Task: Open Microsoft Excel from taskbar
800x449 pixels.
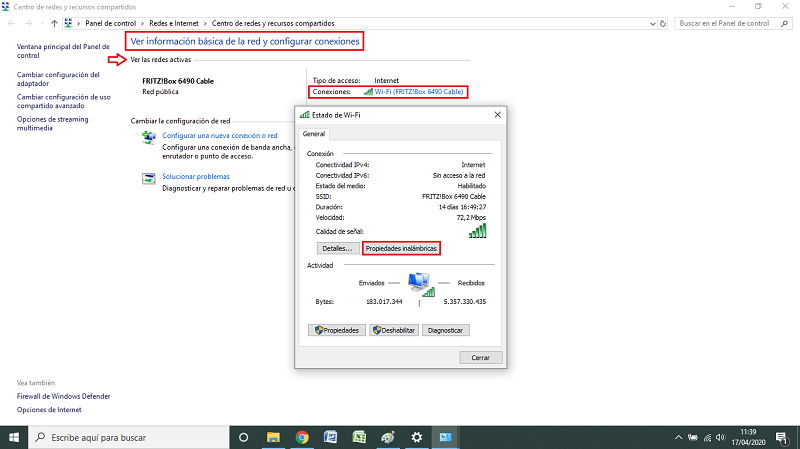Action: [x=359, y=438]
